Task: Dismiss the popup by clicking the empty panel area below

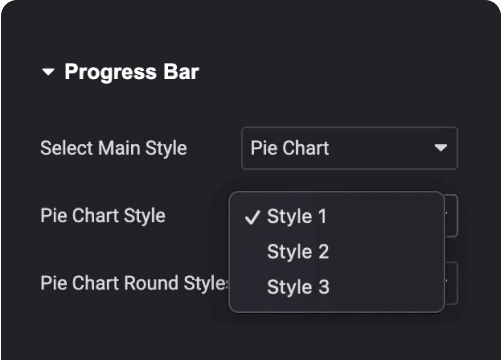Action: [250, 338]
